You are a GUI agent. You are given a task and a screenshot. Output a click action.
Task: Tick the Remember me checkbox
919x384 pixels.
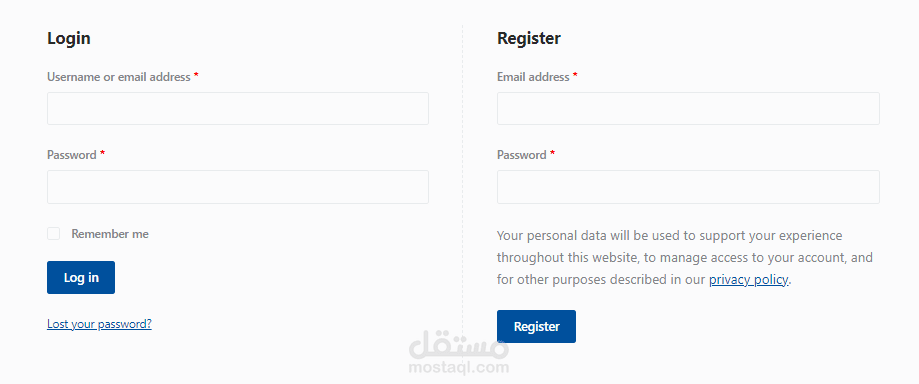pyautogui.click(x=53, y=234)
